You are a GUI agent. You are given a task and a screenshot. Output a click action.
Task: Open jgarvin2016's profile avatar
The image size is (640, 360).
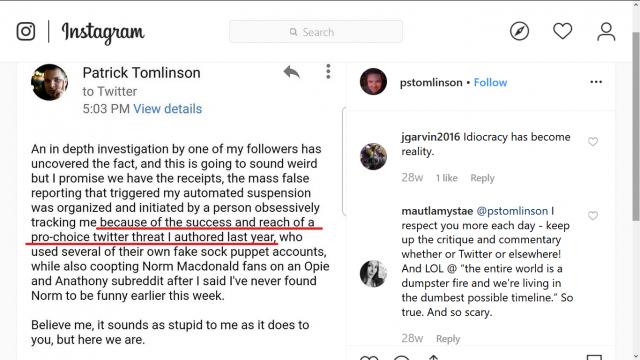click(373, 156)
